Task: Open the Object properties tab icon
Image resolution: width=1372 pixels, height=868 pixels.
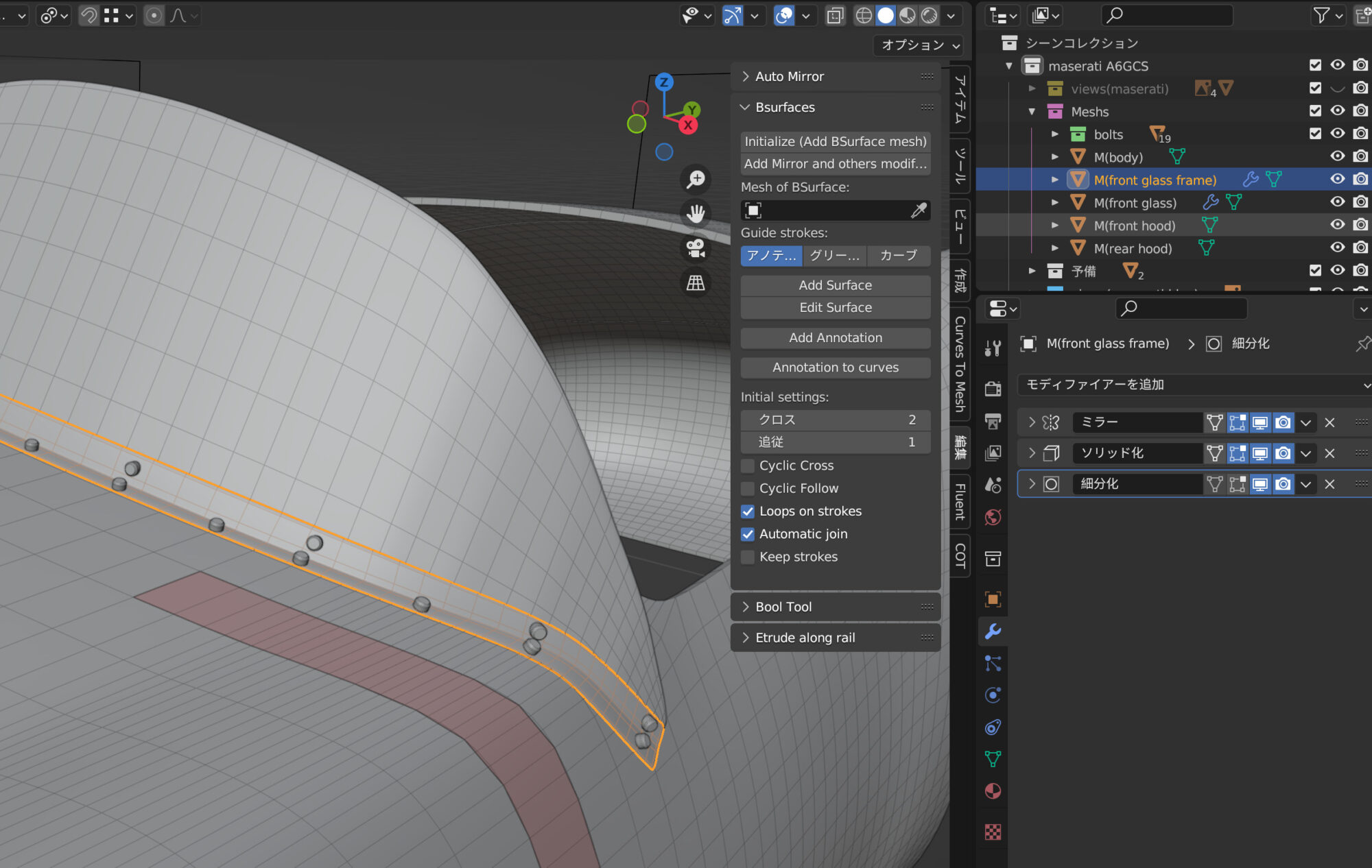Action: click(x=993, y=599)
